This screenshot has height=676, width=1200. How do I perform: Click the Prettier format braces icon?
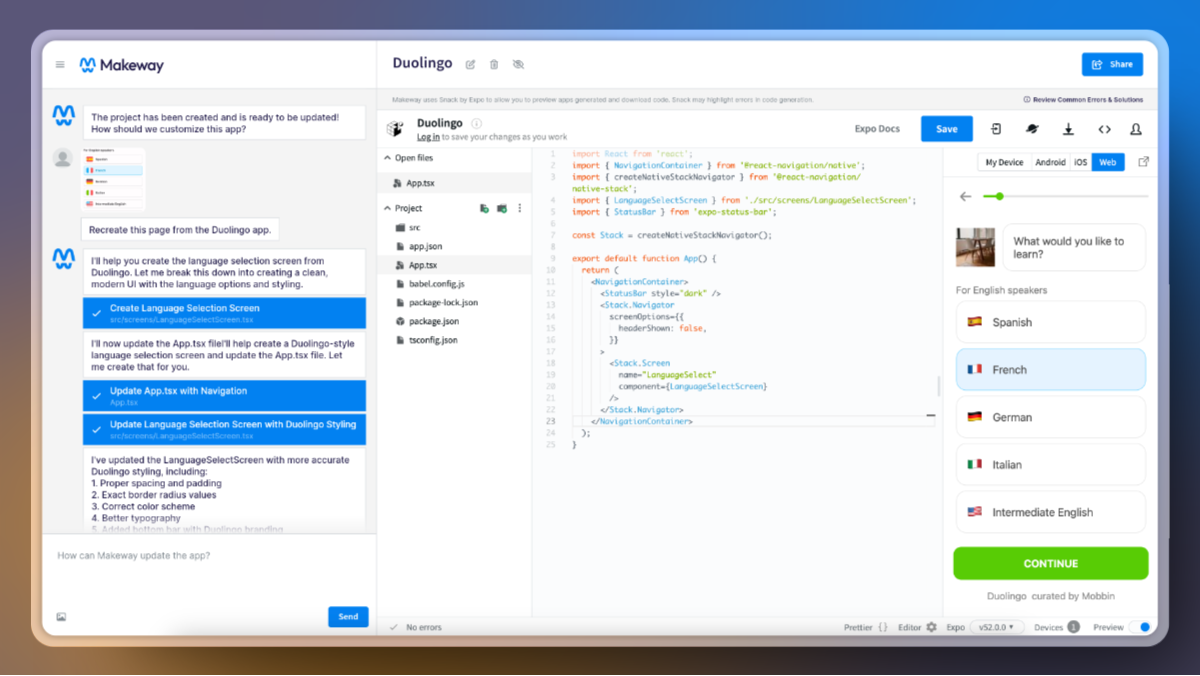click(883, 627)
